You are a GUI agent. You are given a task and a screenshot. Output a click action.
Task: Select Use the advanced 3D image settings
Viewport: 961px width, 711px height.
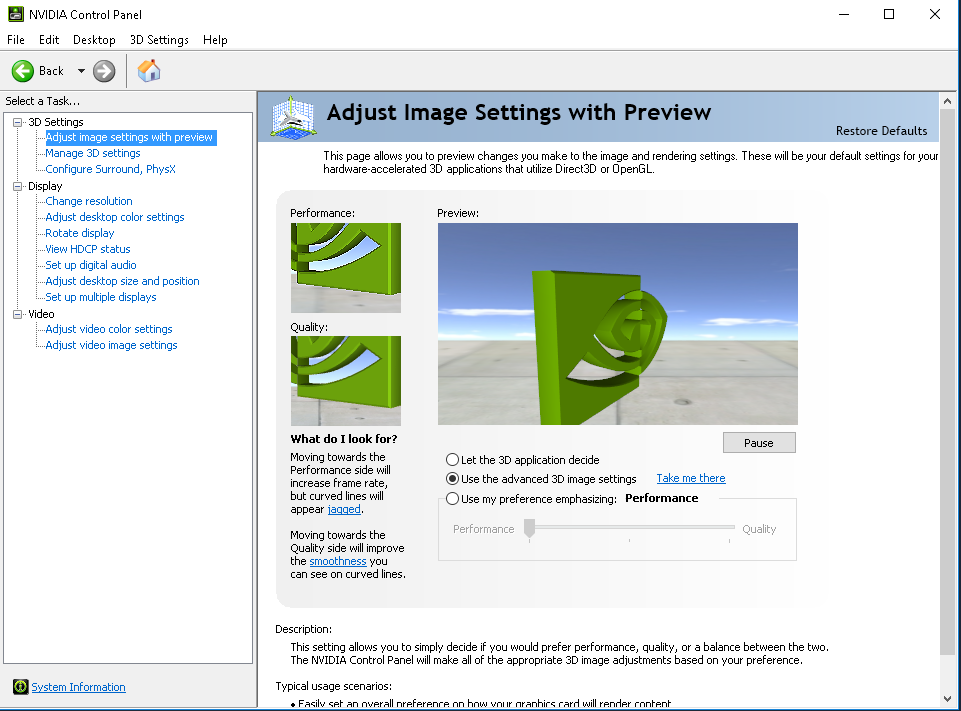pos(452,479)
